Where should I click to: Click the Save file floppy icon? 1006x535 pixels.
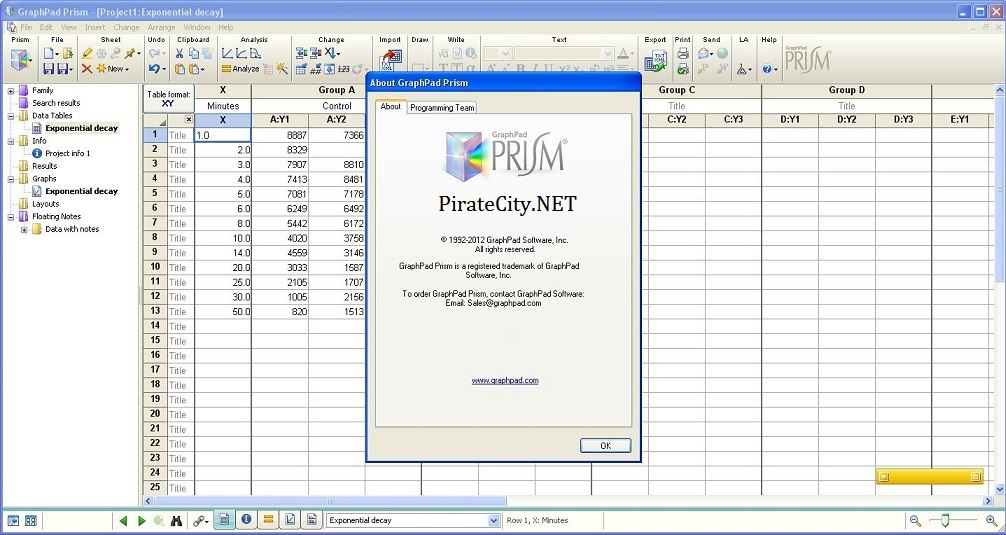[48, 69]
